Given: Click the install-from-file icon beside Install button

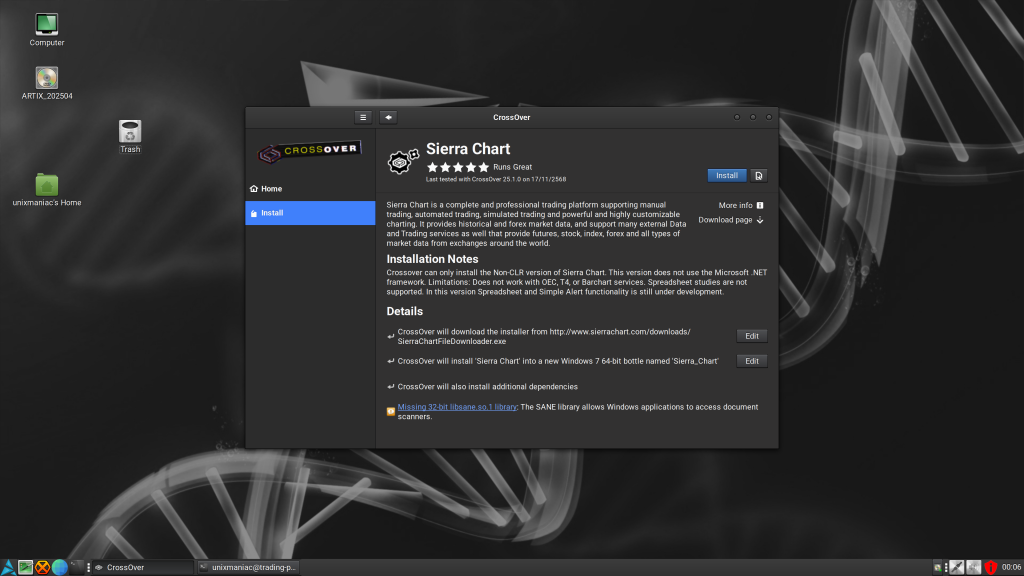Looking at the screenshot, I should tap(758, 175).
